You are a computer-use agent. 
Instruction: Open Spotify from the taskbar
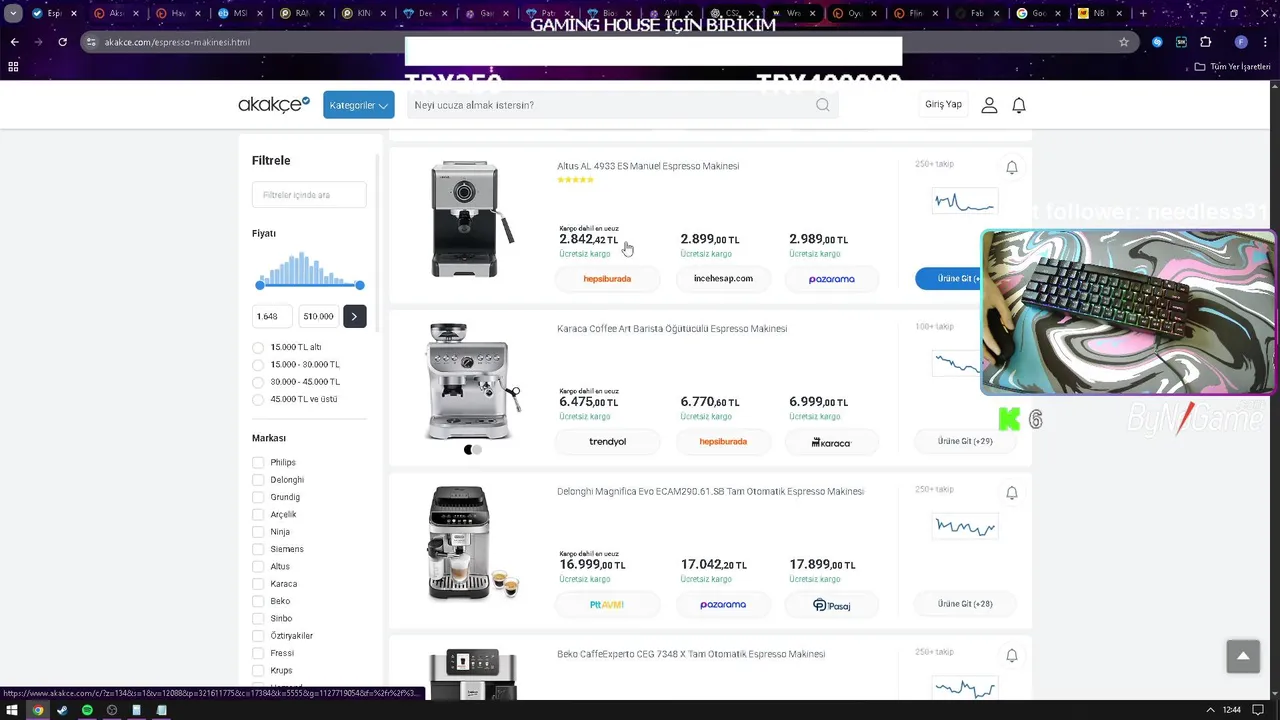pyautogui.click(x=87, y=710)
